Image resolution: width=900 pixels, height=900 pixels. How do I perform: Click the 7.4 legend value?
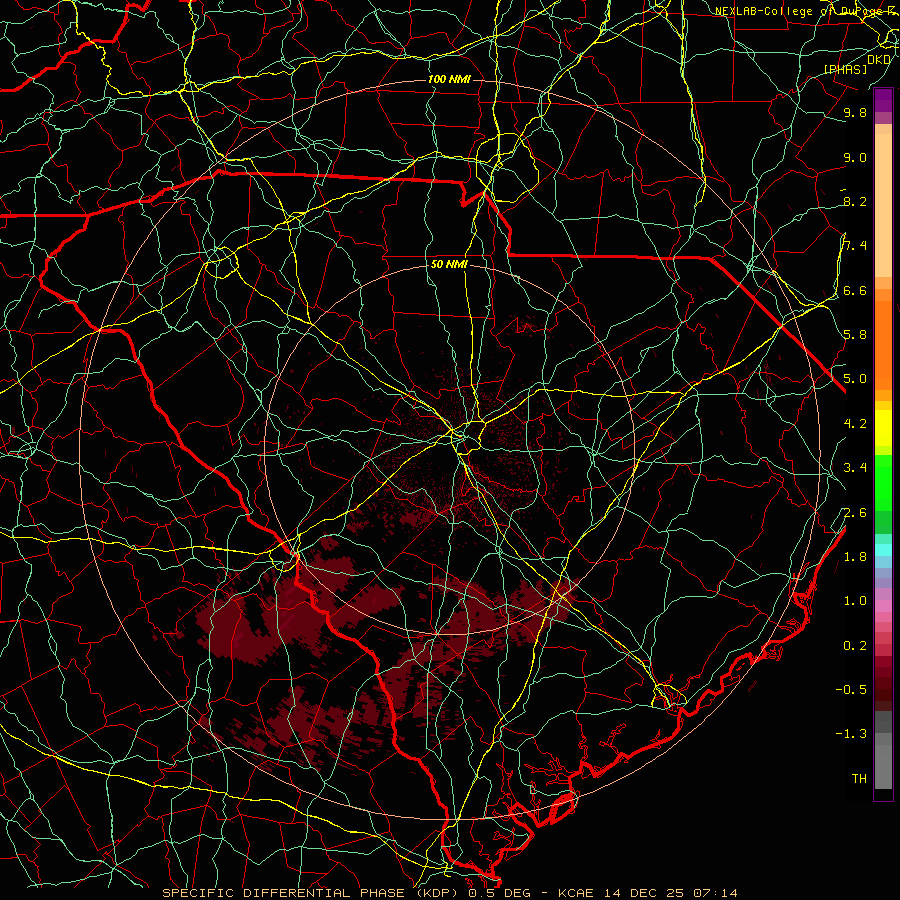click(x=855, y=246)
